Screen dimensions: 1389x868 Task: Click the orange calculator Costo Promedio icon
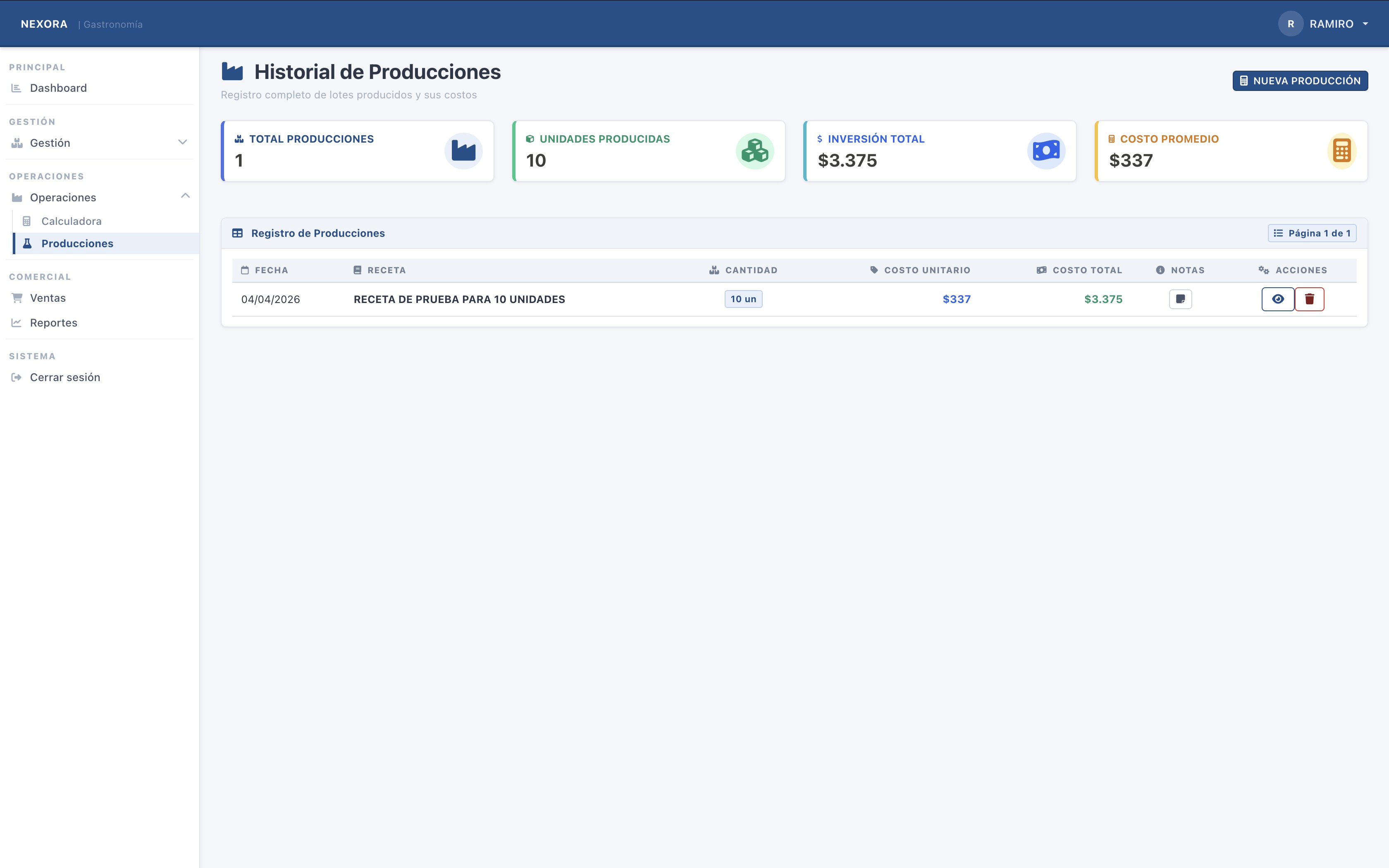tap(1341, 151)
